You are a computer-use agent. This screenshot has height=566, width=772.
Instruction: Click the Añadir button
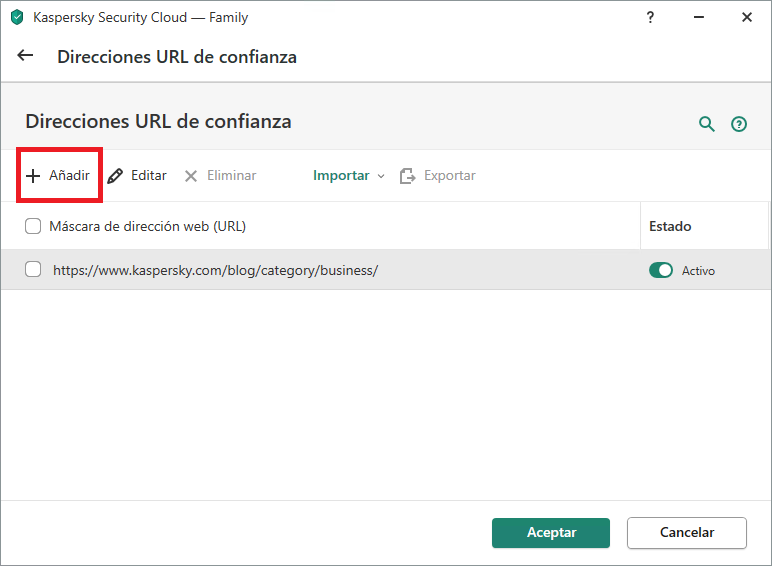[58, 175]
